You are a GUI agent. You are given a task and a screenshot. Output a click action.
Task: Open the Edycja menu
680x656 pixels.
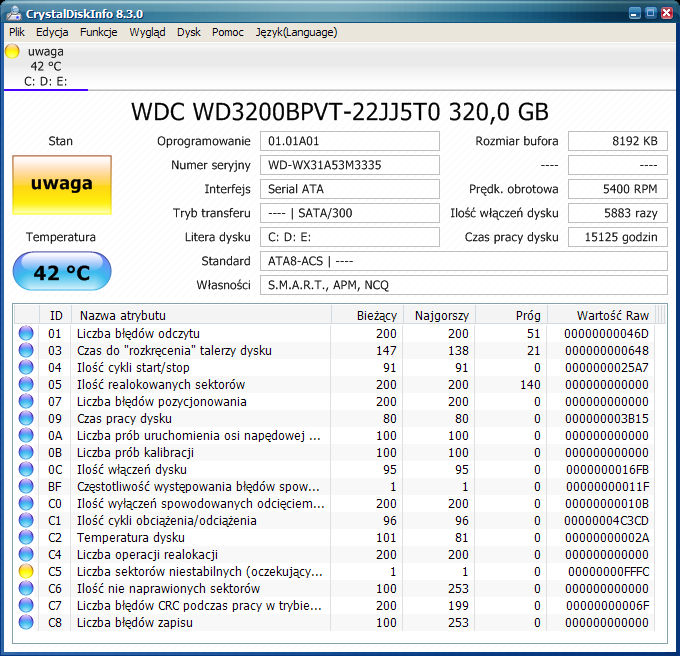pos(52,33)
